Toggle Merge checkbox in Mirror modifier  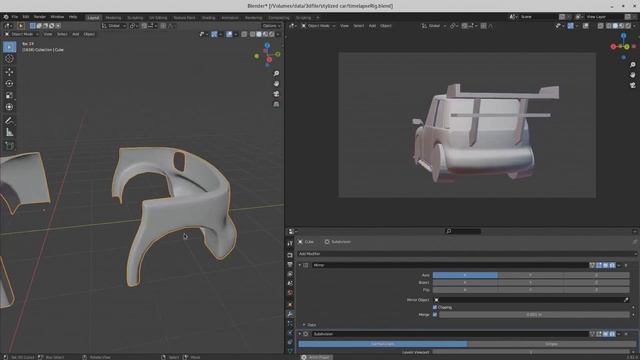435,315
